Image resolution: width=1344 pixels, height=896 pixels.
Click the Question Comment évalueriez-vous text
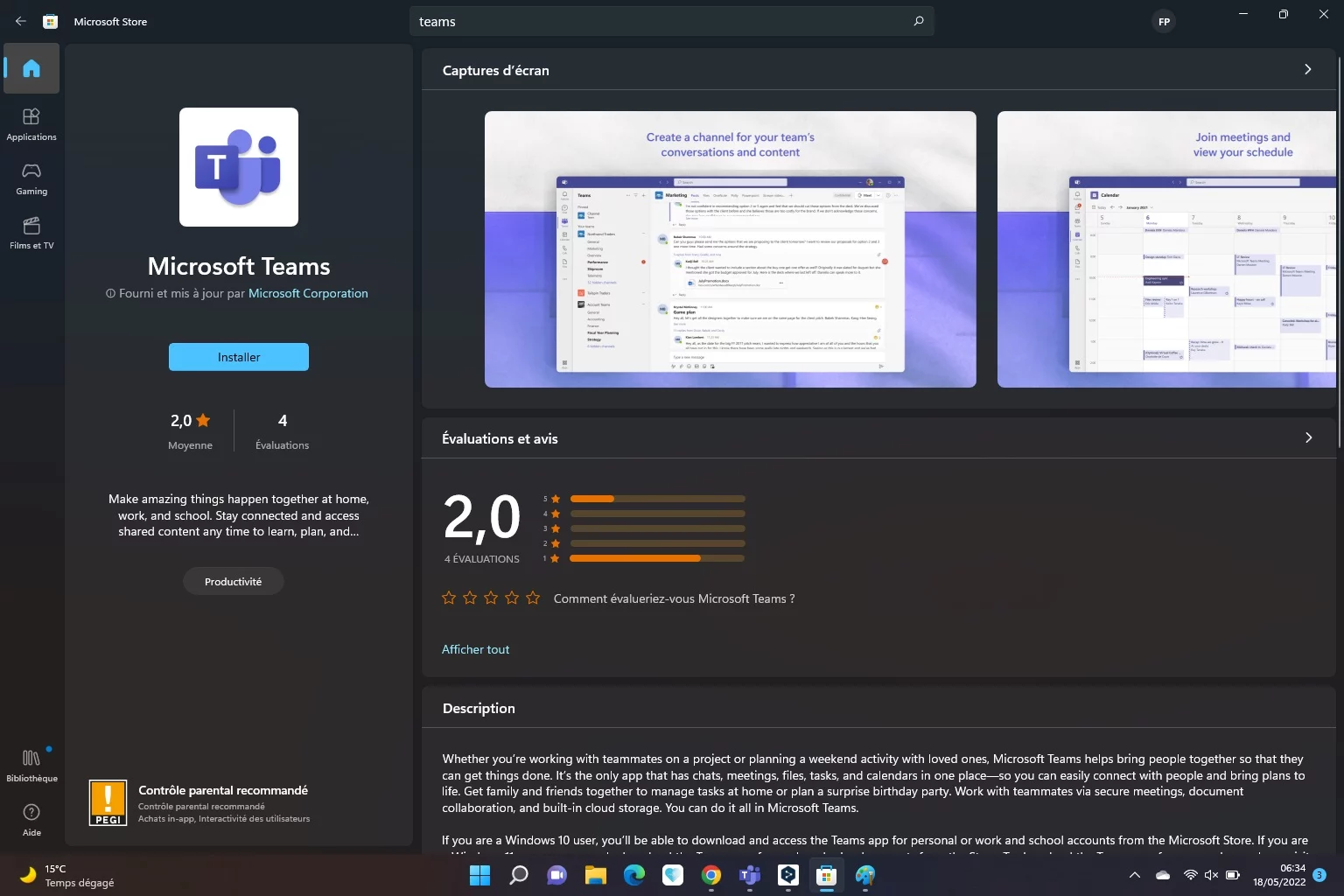[675, 598]
